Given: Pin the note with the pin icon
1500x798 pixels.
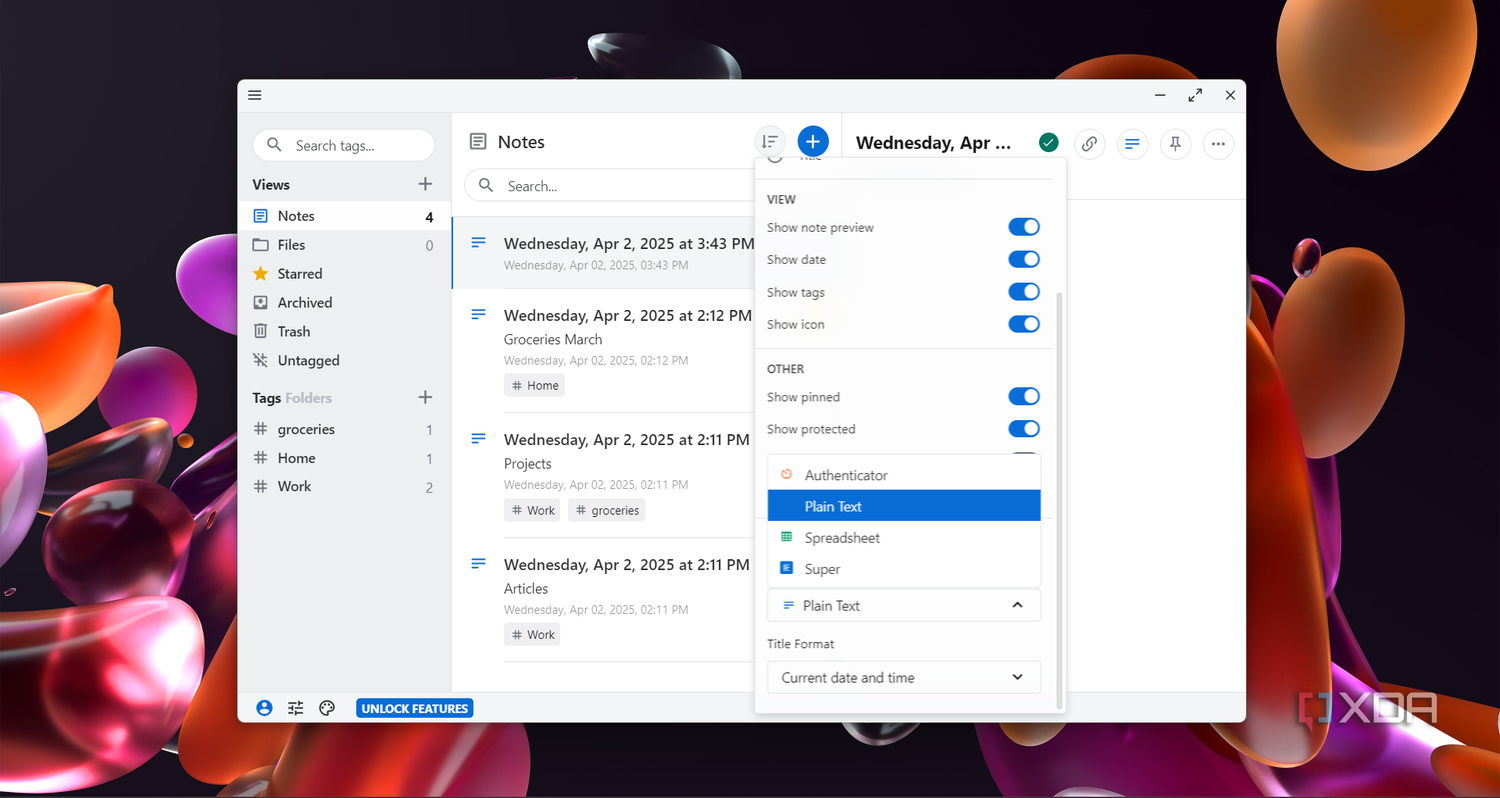Looking at the screenshot, I should [1175, 143].
